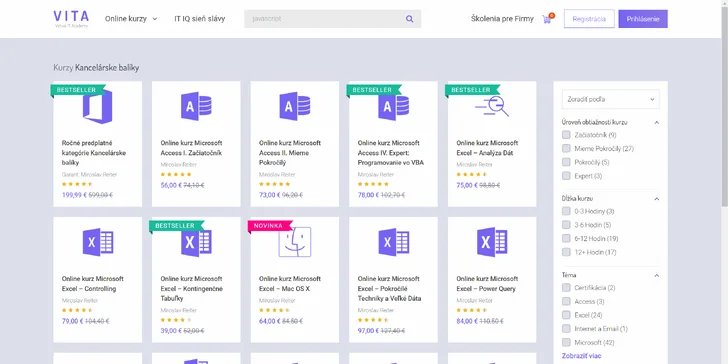Click the Excel icon on the Excel Controlling card

click(98, 242)
